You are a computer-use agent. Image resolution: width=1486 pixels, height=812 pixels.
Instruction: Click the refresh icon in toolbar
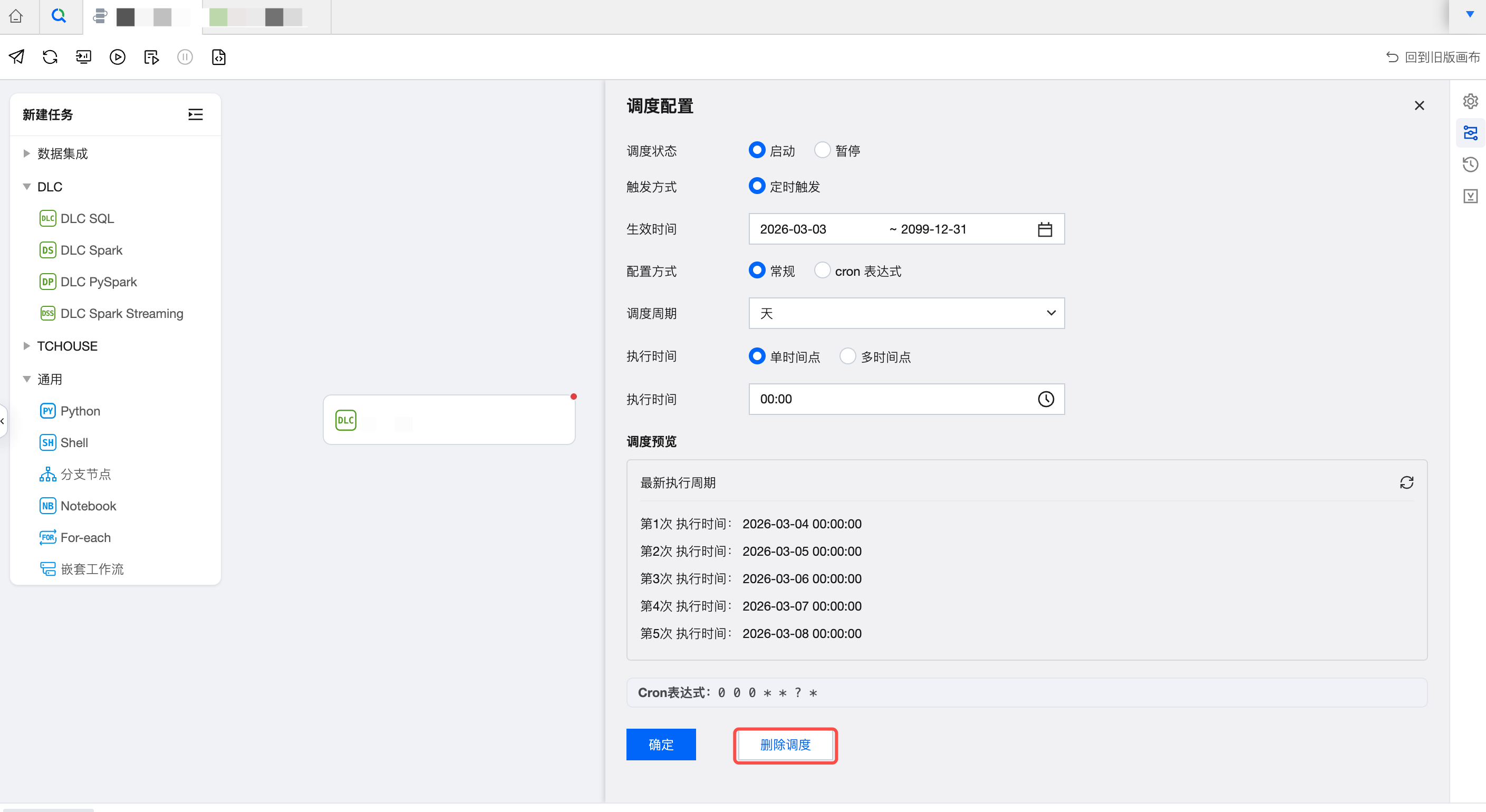point(50,57)
